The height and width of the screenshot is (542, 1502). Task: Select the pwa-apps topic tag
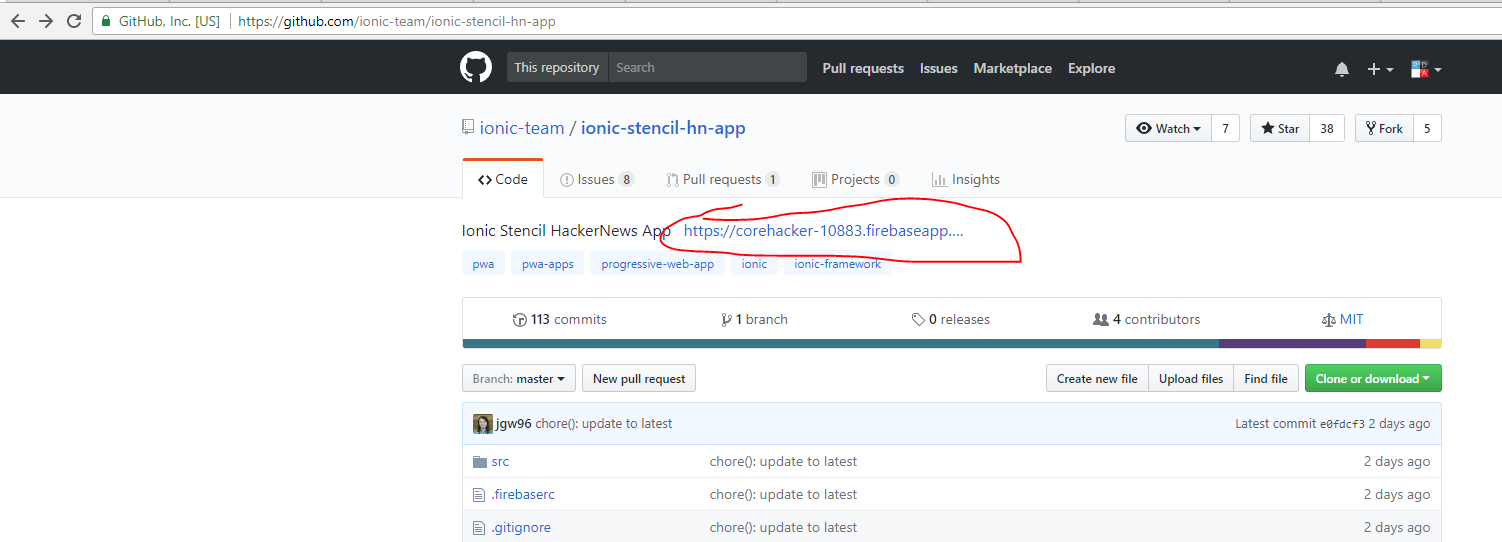point(548,264)
